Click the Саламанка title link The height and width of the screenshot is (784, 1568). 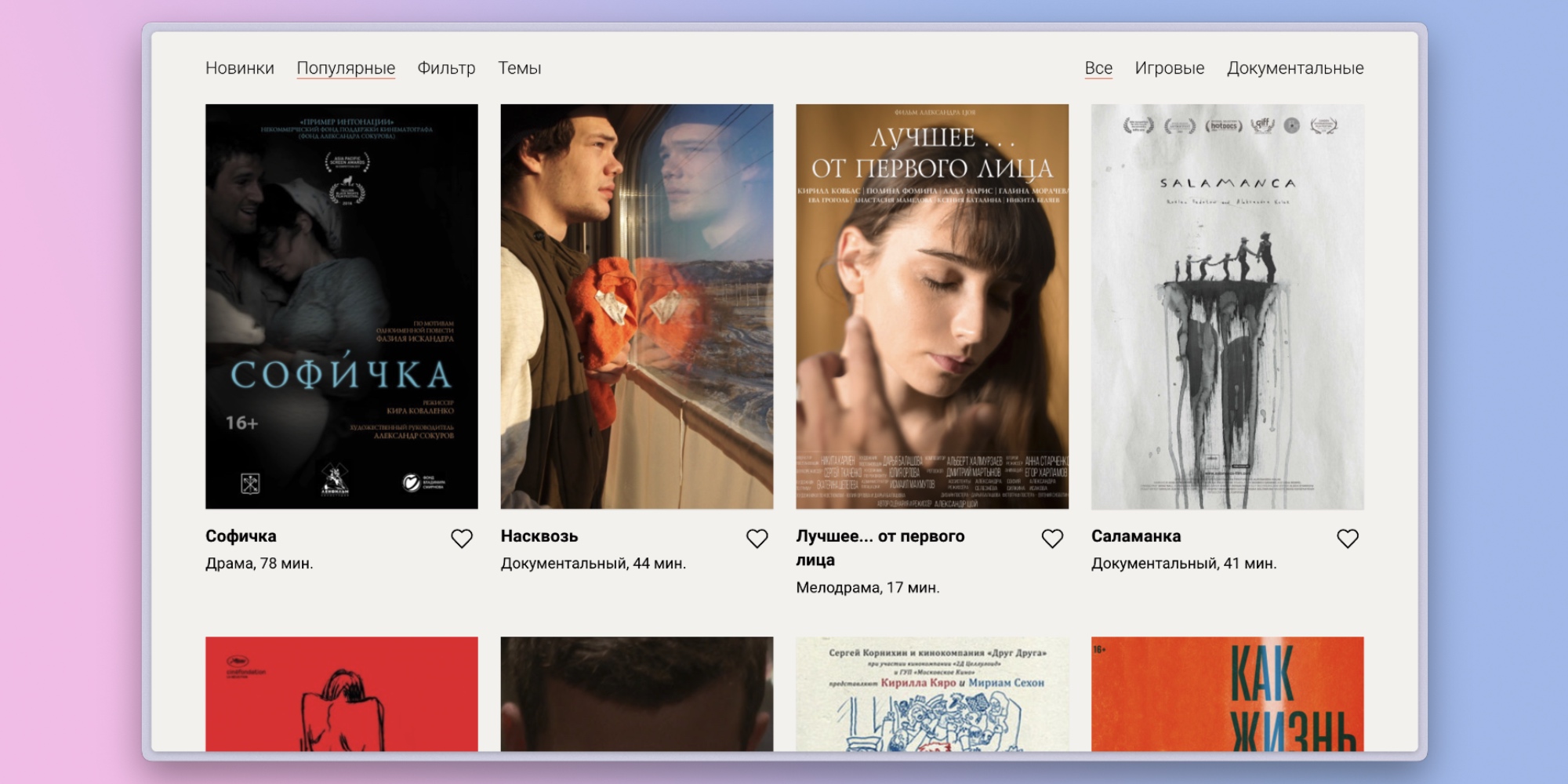pos(1136,536)
